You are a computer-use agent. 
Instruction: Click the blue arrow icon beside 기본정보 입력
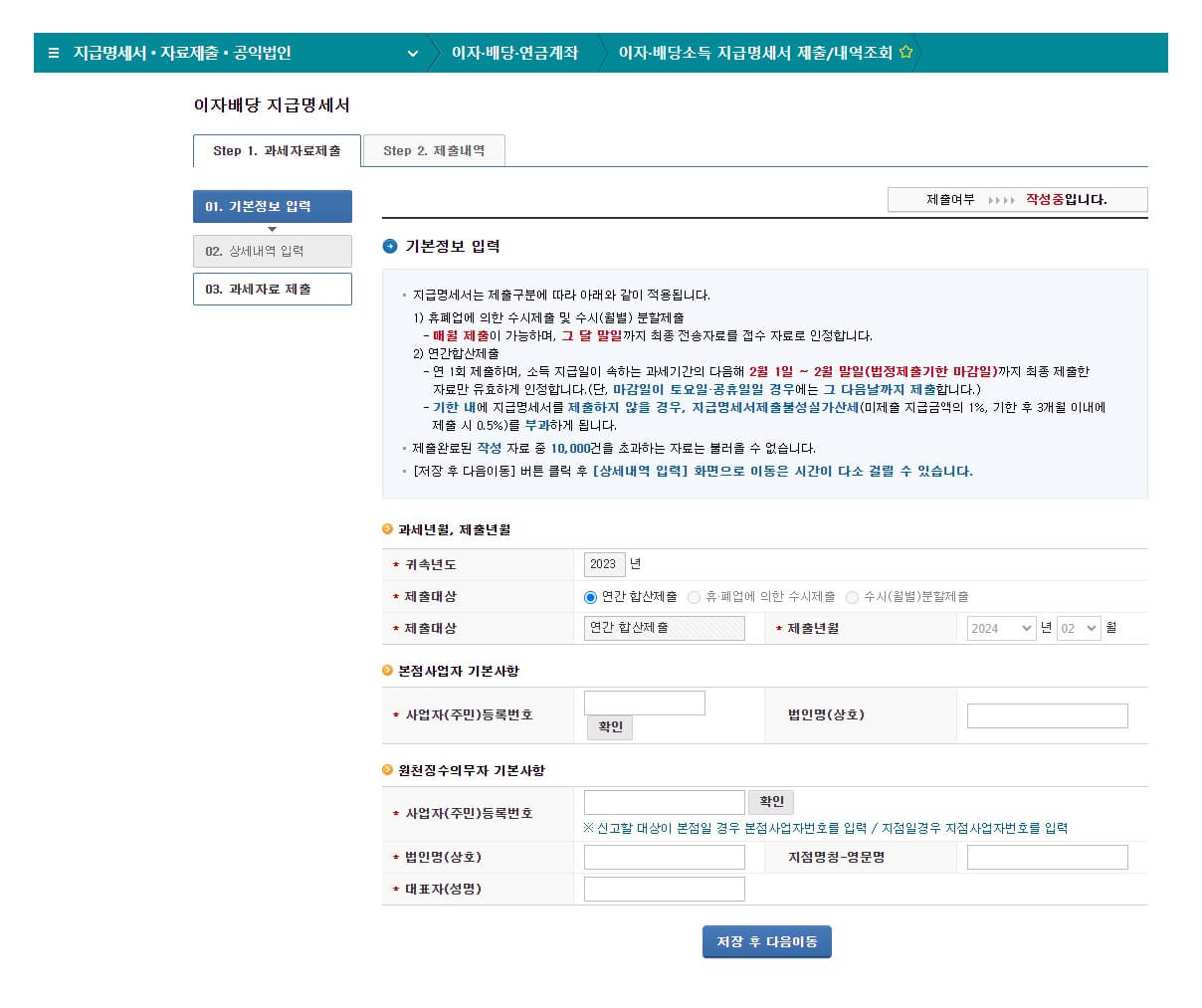click(x=388, y=246)
